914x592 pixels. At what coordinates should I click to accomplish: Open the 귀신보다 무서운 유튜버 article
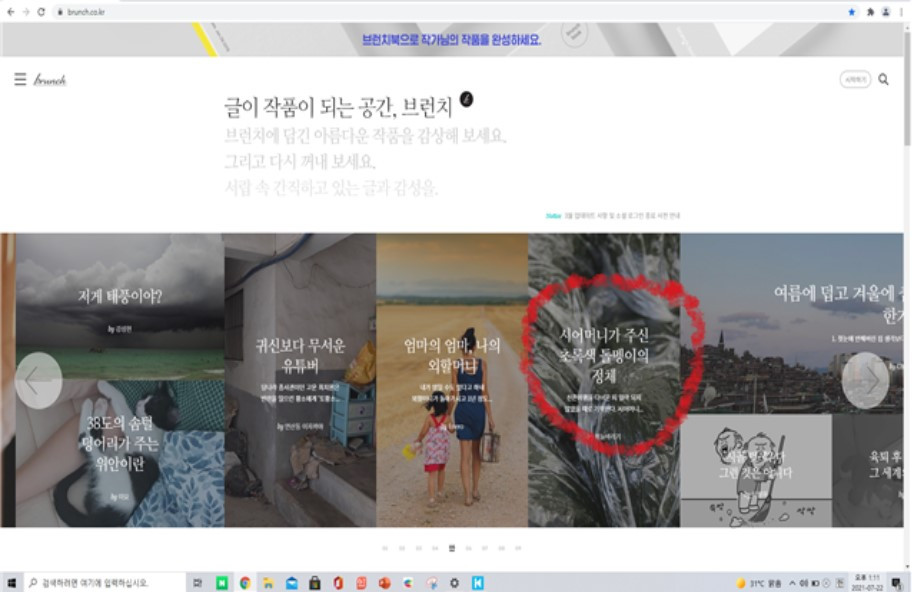click(x=300, y=380)
